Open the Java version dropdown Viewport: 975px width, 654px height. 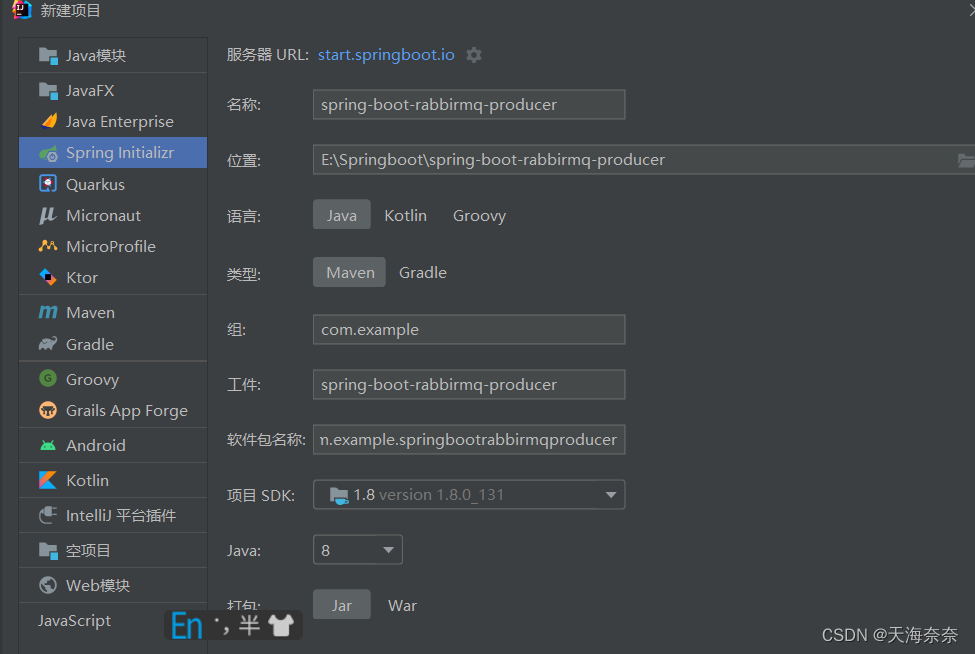point(358,550)
